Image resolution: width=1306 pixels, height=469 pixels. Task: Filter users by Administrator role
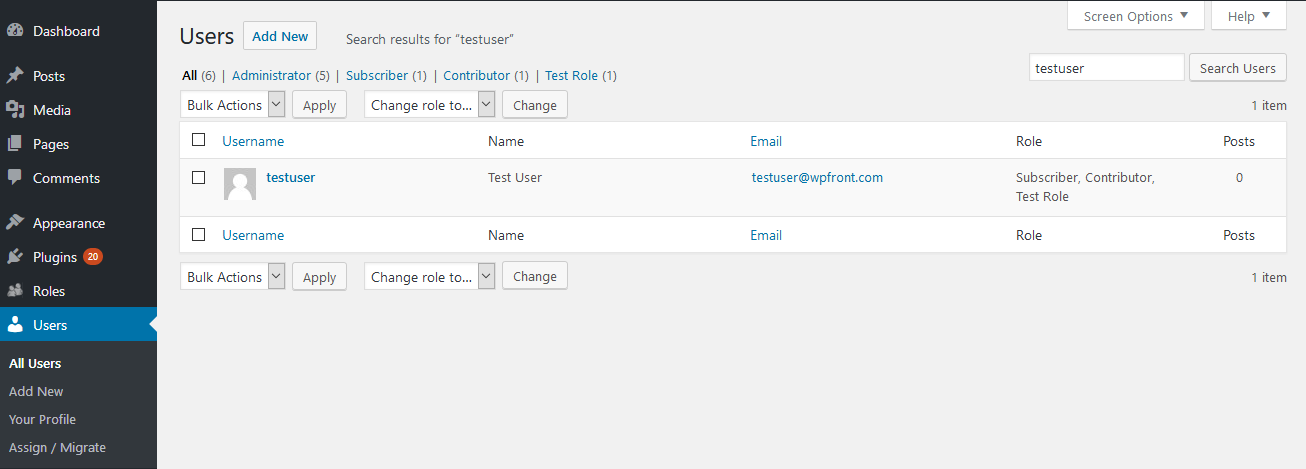point(272,75)
